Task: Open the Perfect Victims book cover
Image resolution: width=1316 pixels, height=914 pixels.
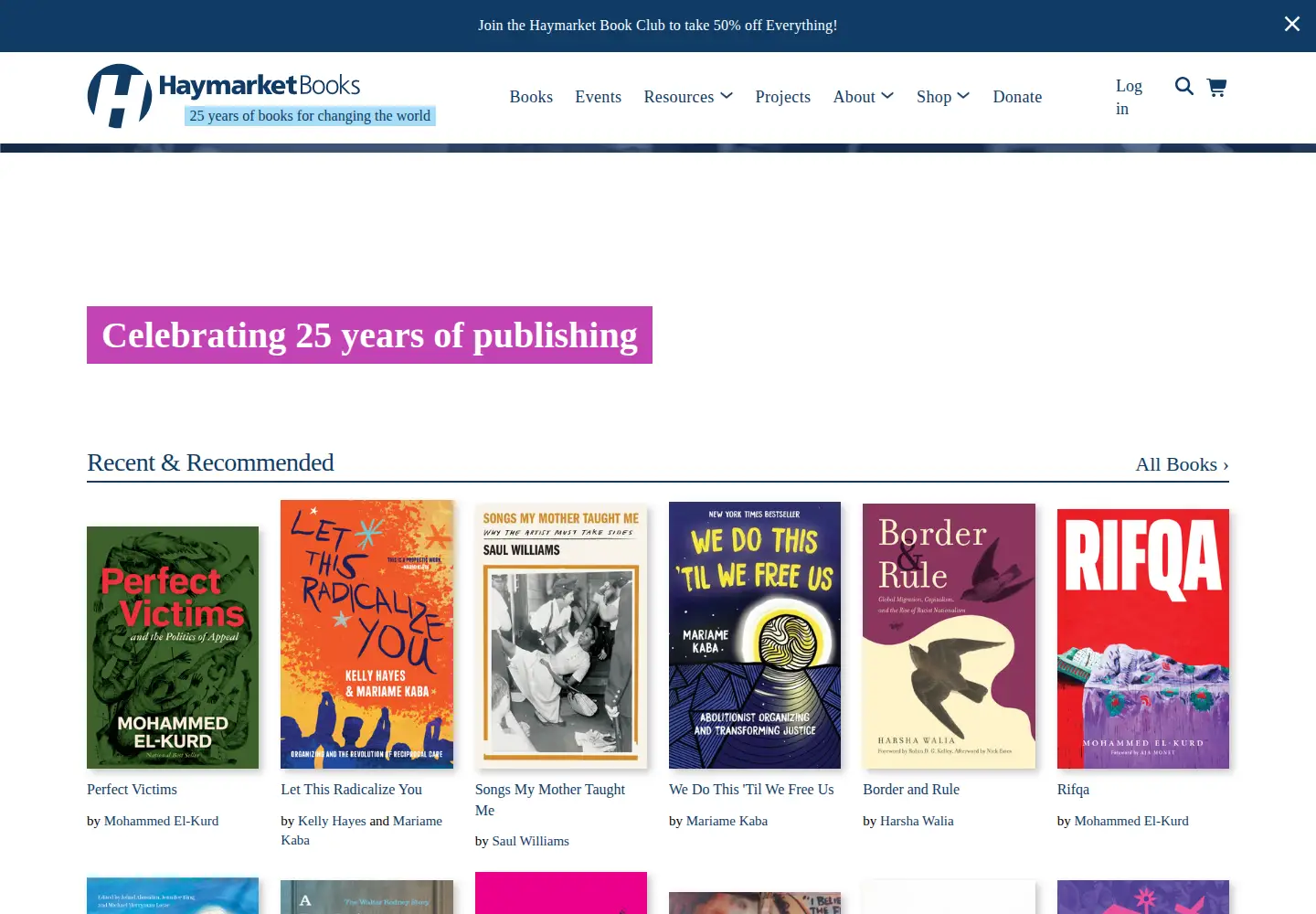Action: [x=173, y=647]
